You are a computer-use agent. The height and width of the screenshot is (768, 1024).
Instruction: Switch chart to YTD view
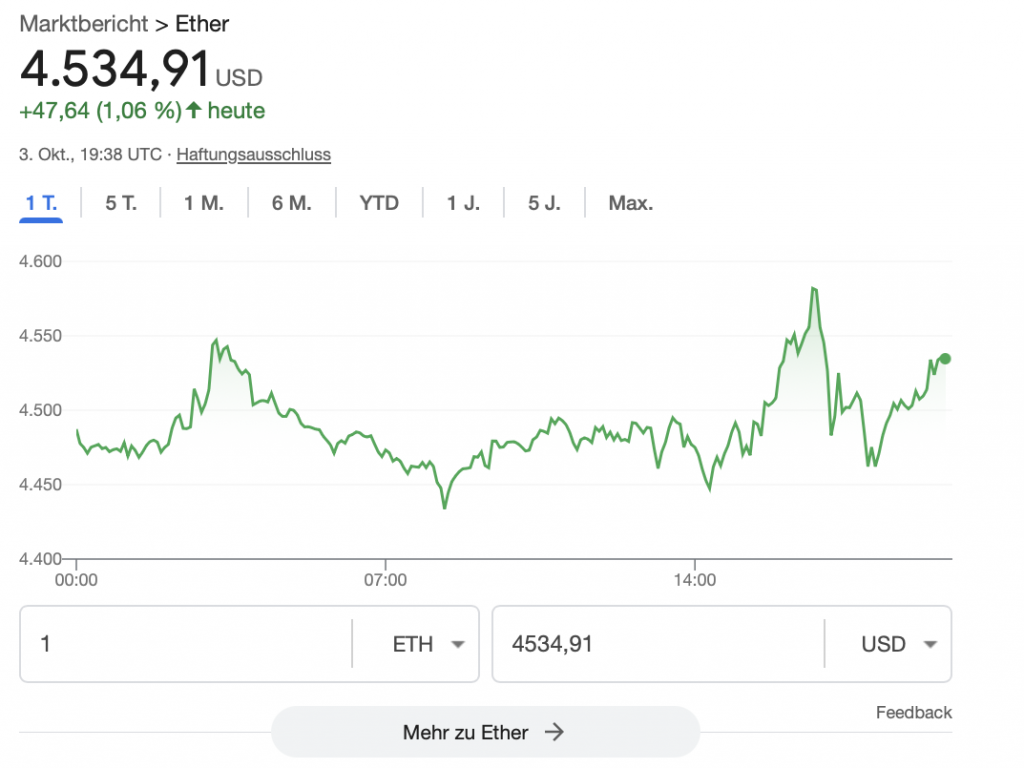380,203
